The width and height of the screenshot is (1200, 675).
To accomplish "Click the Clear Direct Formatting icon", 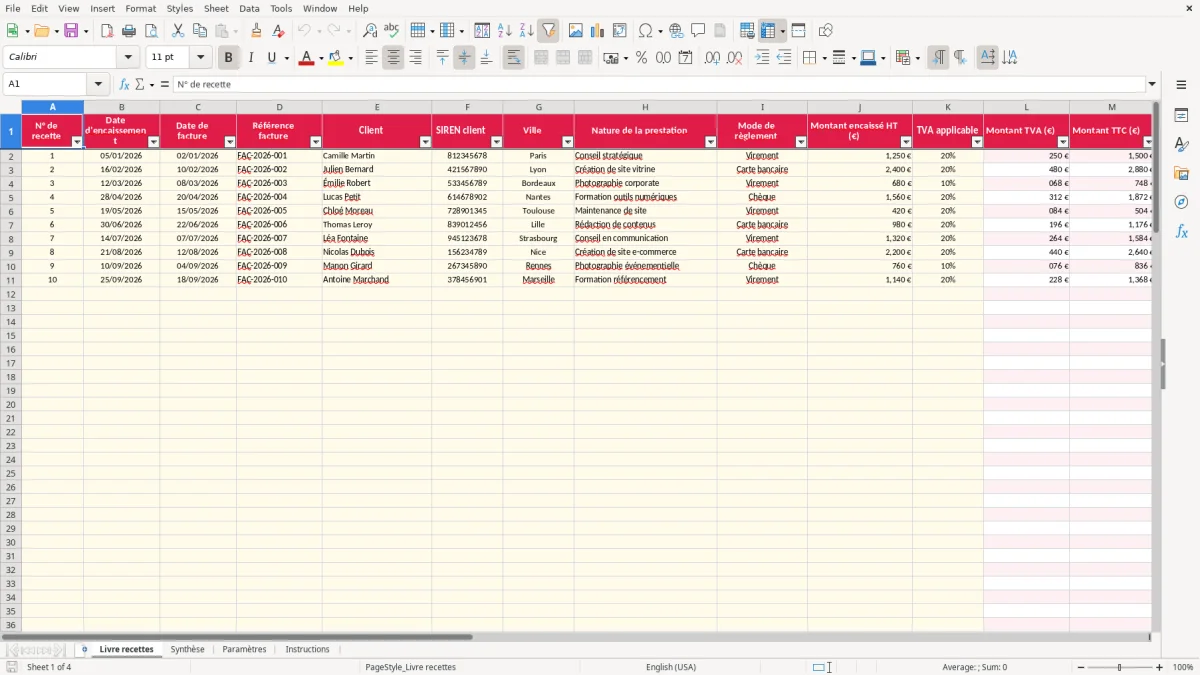I will [278, 31].
